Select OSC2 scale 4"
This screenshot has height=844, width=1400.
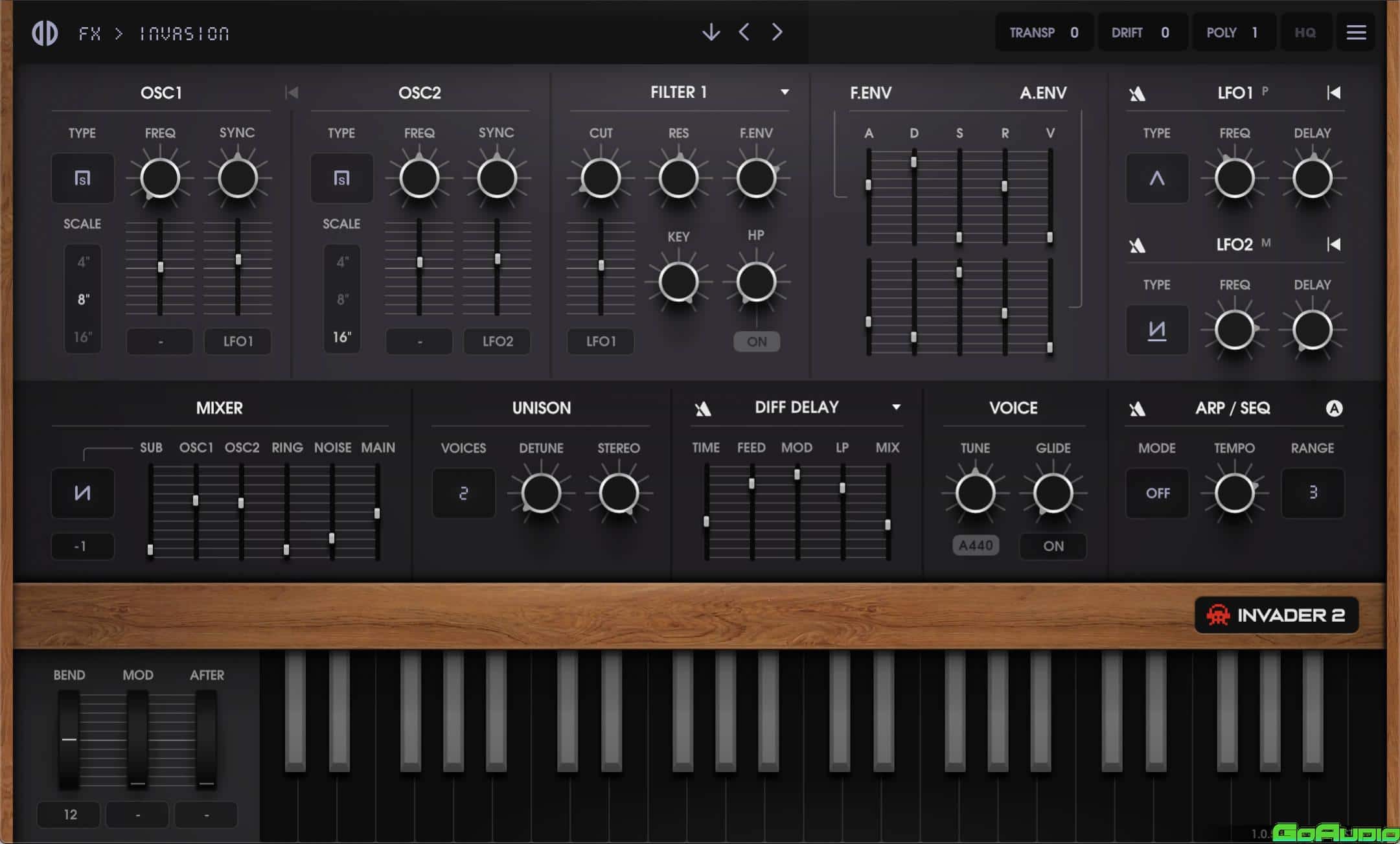[342, 262]
